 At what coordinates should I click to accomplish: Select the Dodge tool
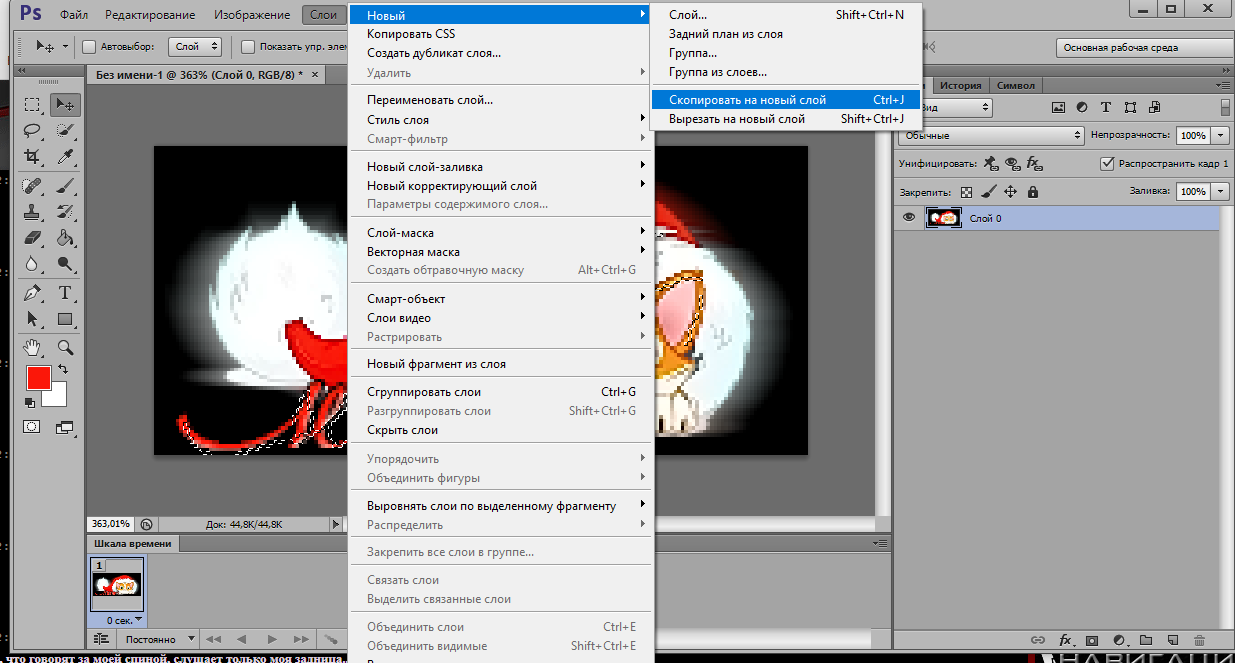pos(65,264)
